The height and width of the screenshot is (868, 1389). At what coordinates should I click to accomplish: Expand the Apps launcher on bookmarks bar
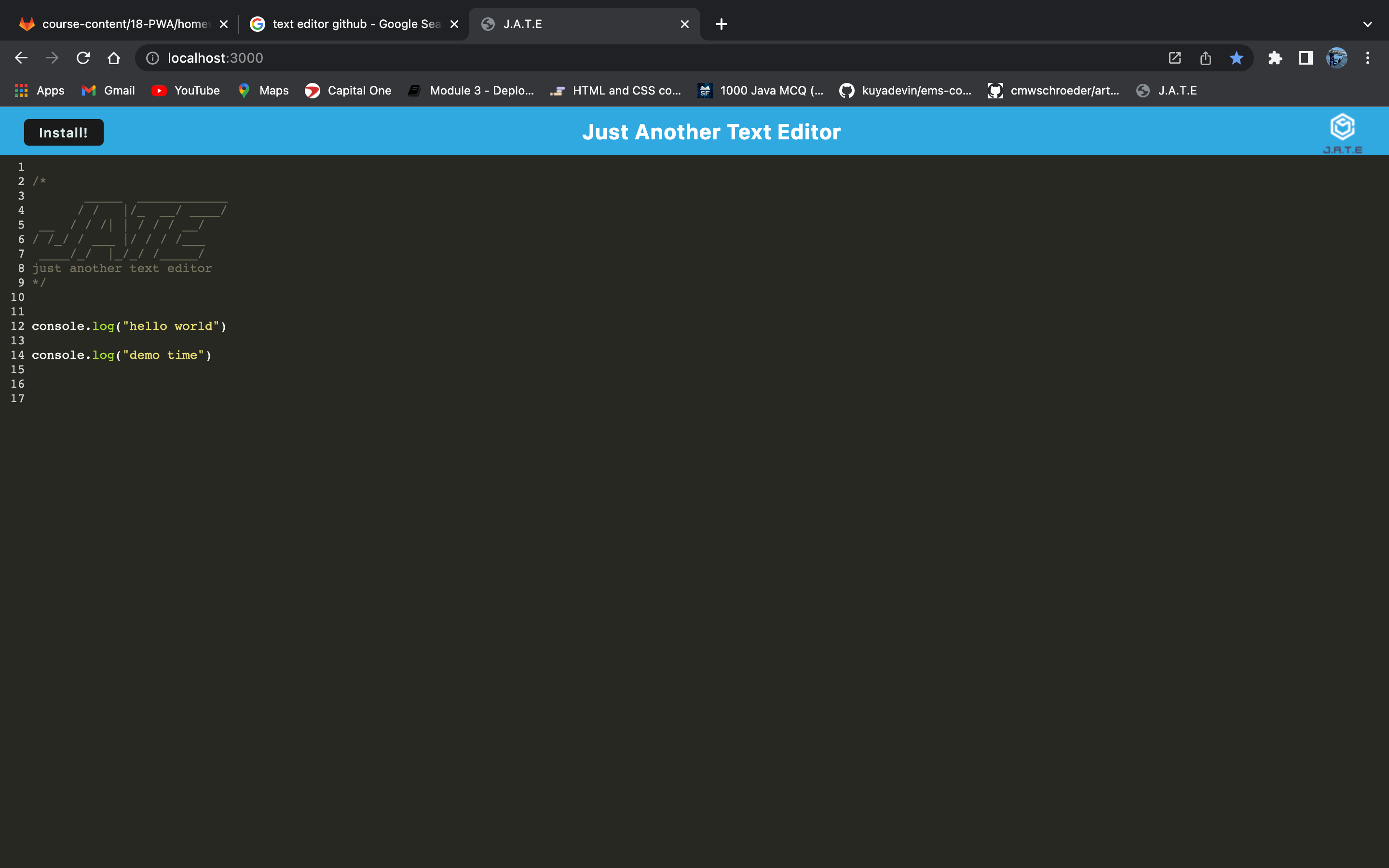(x=38, y=90)
